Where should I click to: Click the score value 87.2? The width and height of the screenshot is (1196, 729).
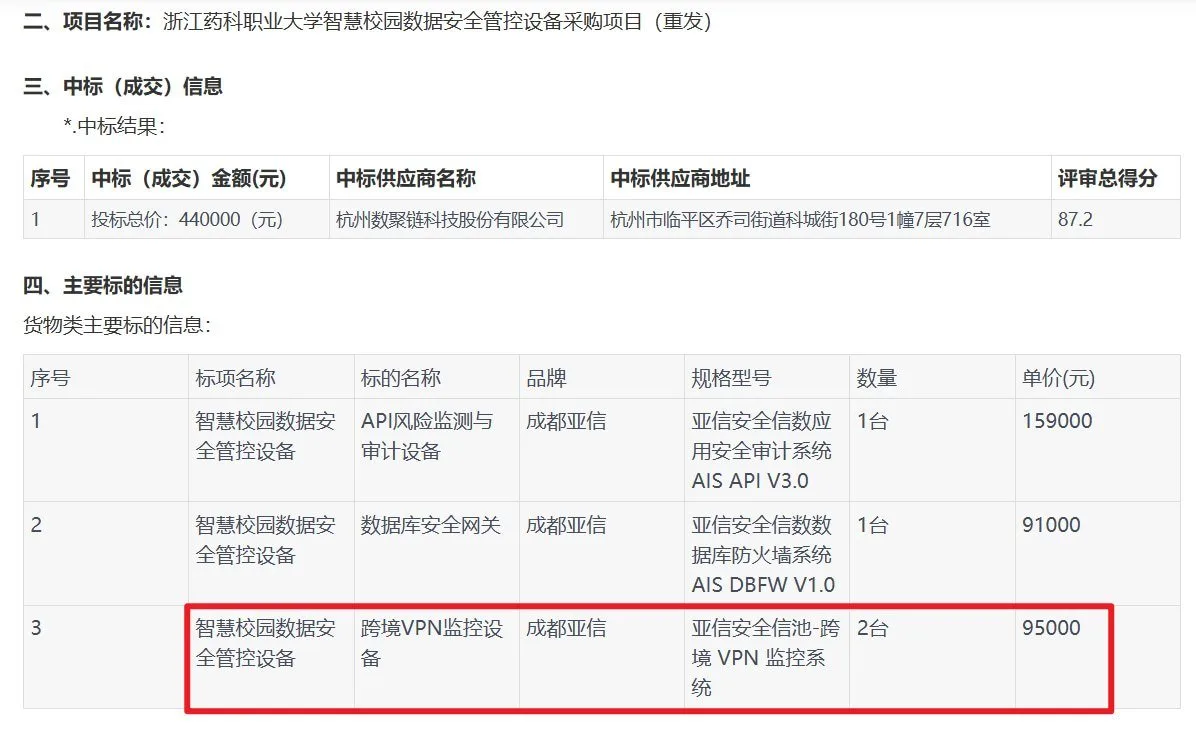tap(1075, 220)
